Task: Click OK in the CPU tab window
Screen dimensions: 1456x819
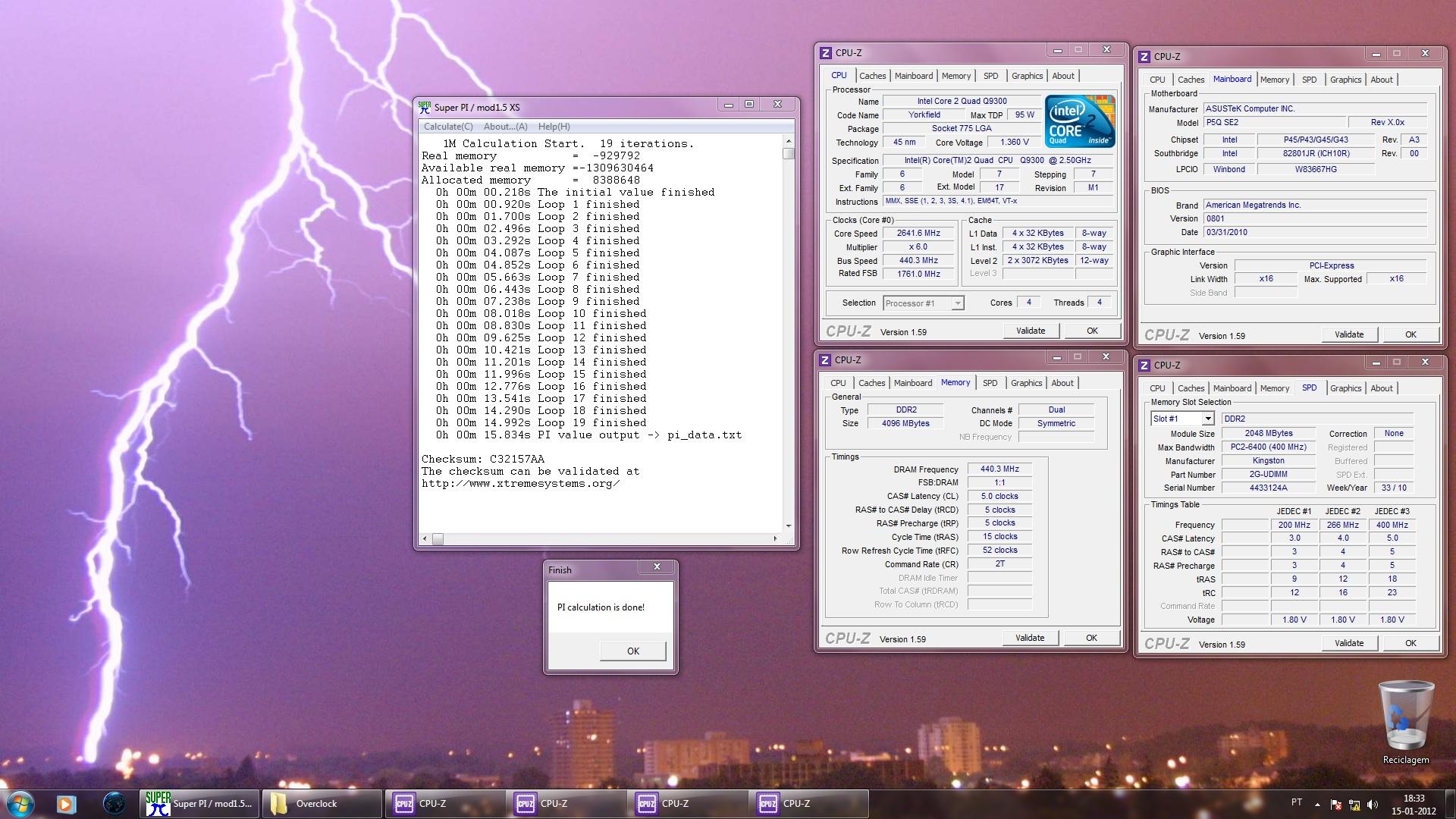Action: pyautogui.click(x=1092, y=331)
